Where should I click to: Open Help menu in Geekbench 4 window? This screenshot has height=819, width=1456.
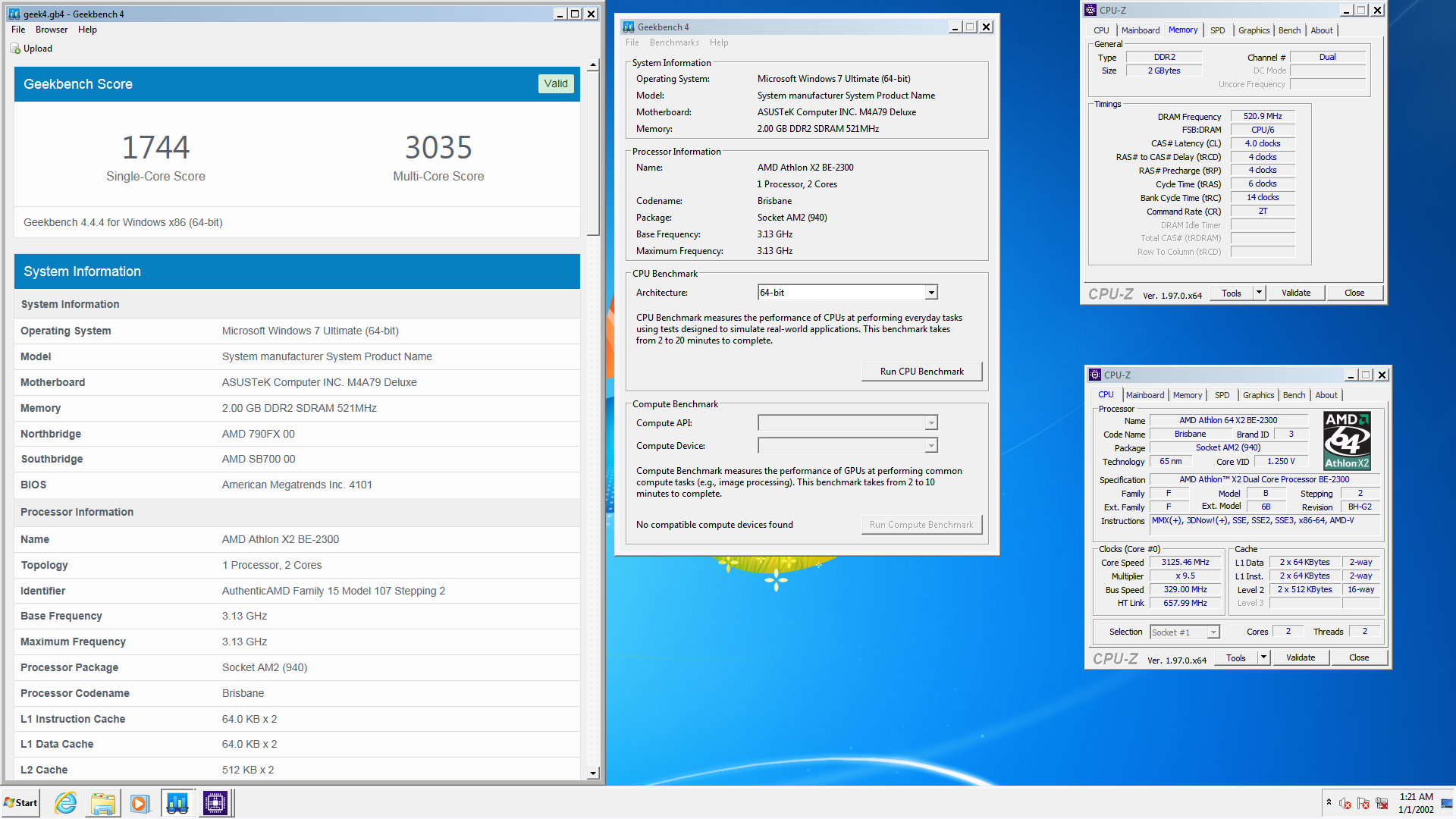tap(719, 42)
